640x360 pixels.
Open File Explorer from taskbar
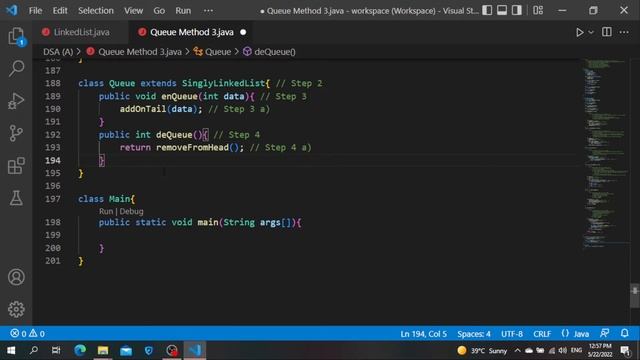point(103,351)
